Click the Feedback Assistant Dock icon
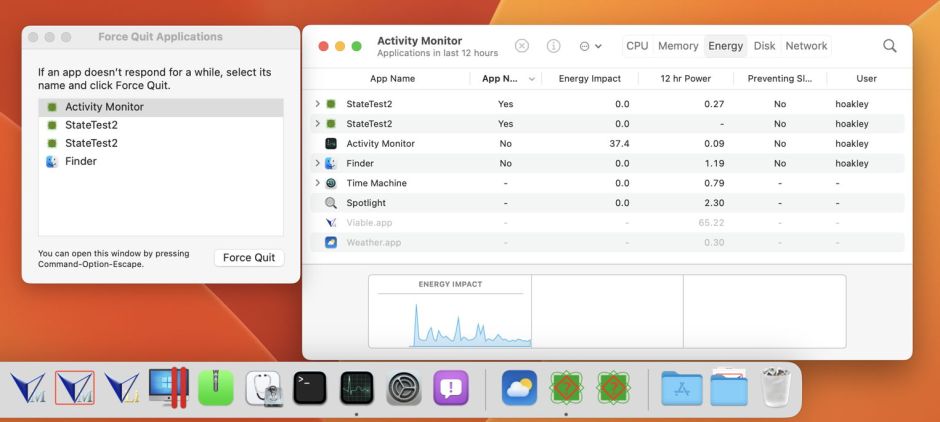940x422 pixels. 450,388
